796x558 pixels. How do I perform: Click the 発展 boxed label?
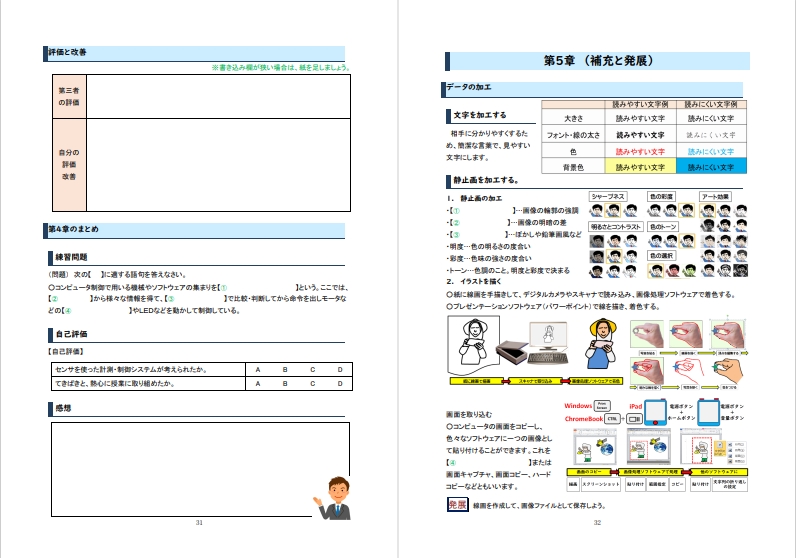[x=457, y=504]
